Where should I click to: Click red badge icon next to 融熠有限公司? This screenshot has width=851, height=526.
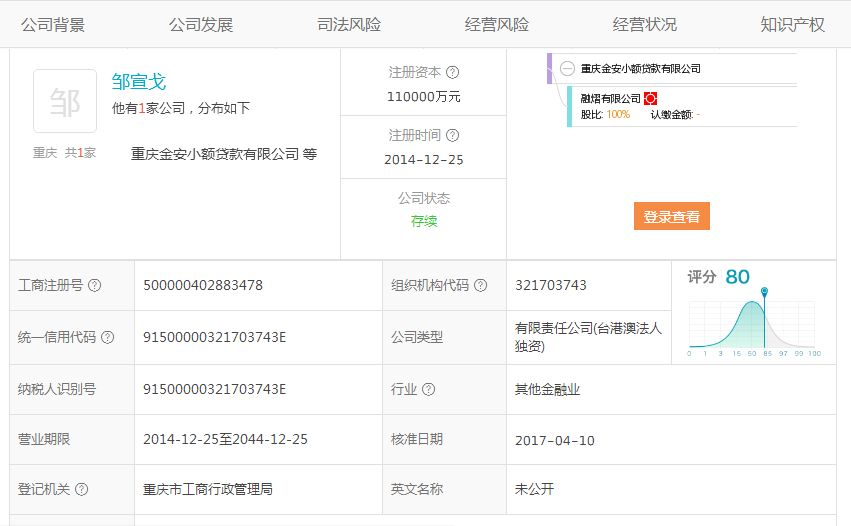click(x=650, y=98)
